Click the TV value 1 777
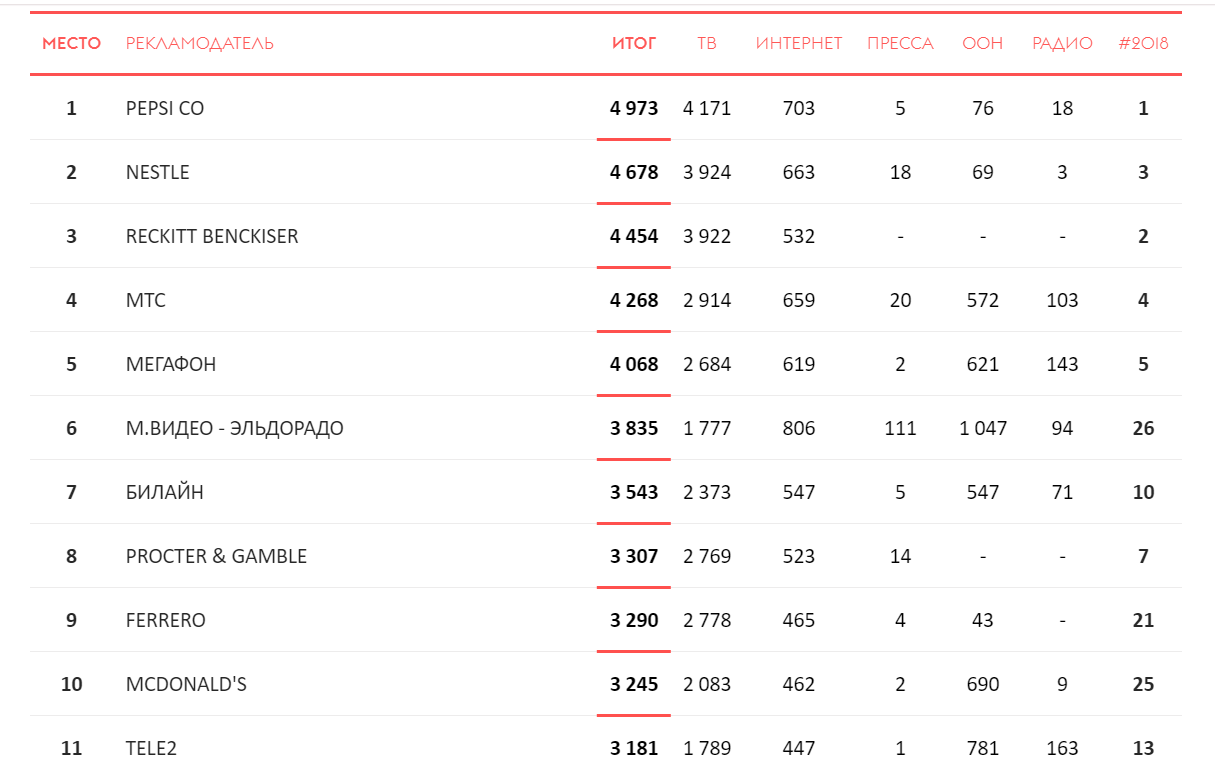 click(x=707, y=428)
